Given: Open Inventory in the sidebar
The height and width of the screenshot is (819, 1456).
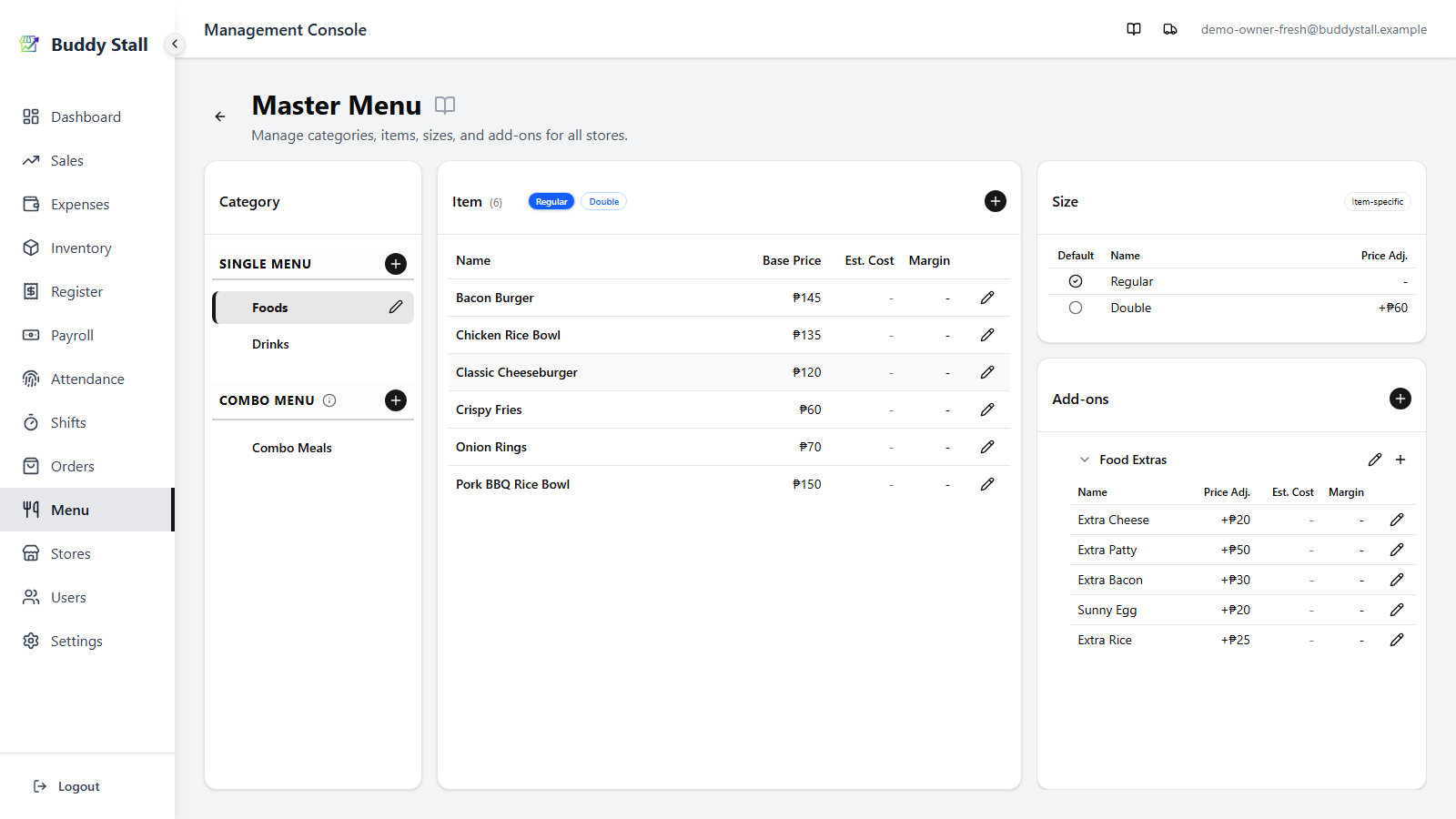Looking at the screenshot, I should (x=87, y=248).
